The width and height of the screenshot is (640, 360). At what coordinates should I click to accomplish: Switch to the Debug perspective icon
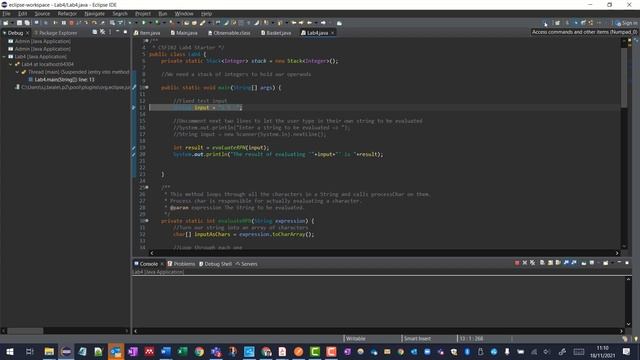(x=576, y=23)
